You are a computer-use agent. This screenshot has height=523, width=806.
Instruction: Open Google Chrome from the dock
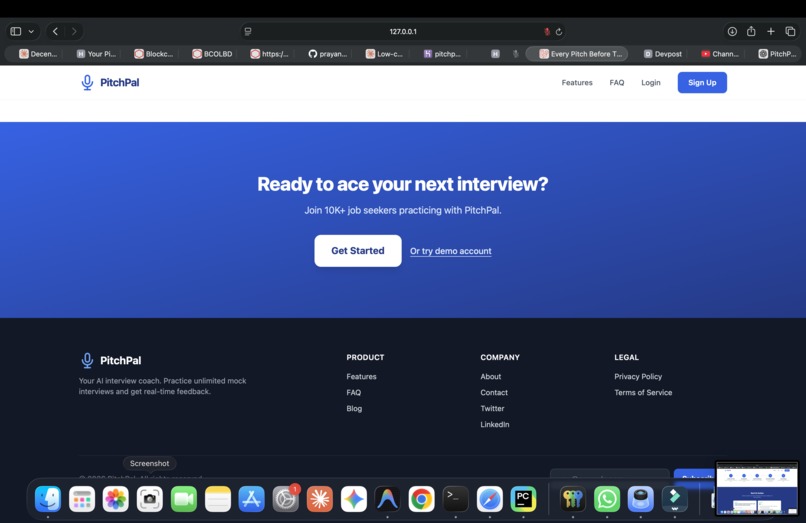422,499
